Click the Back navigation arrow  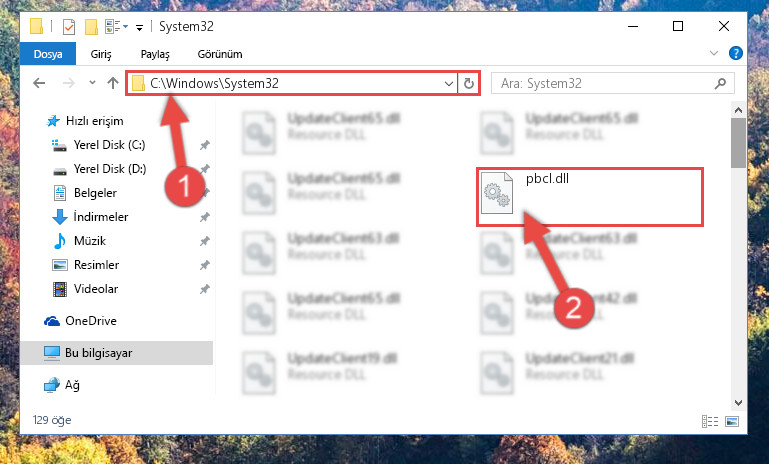39,83
